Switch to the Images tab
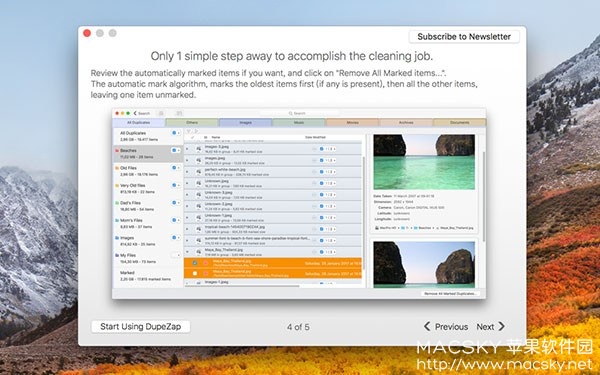The height and width of the screenshot is (375, 600). coord(246,122)
